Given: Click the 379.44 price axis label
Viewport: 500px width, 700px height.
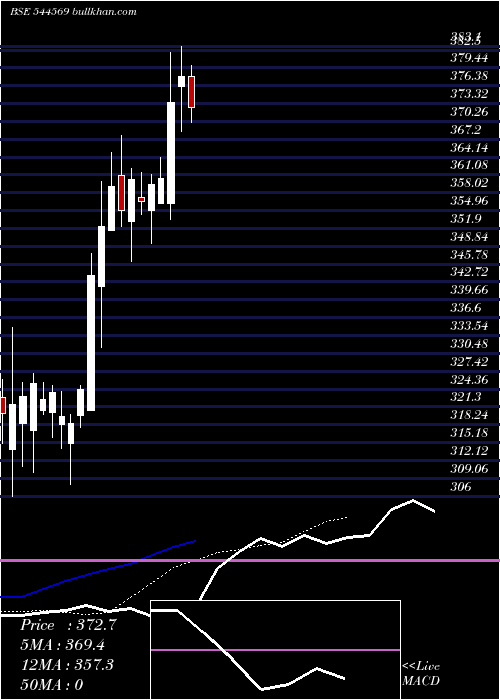Looking at the screenshot, I should pyautogui.click(x=469, y=58).
